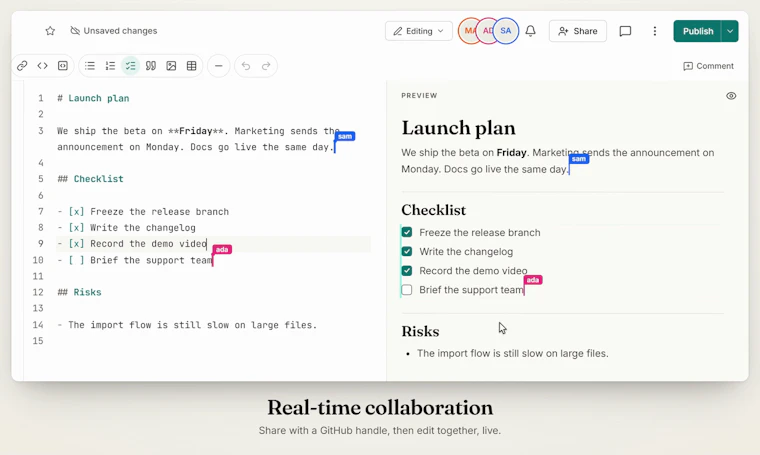
Task: Uncheck Record the demo video checkbox
Action: [407, 271]
